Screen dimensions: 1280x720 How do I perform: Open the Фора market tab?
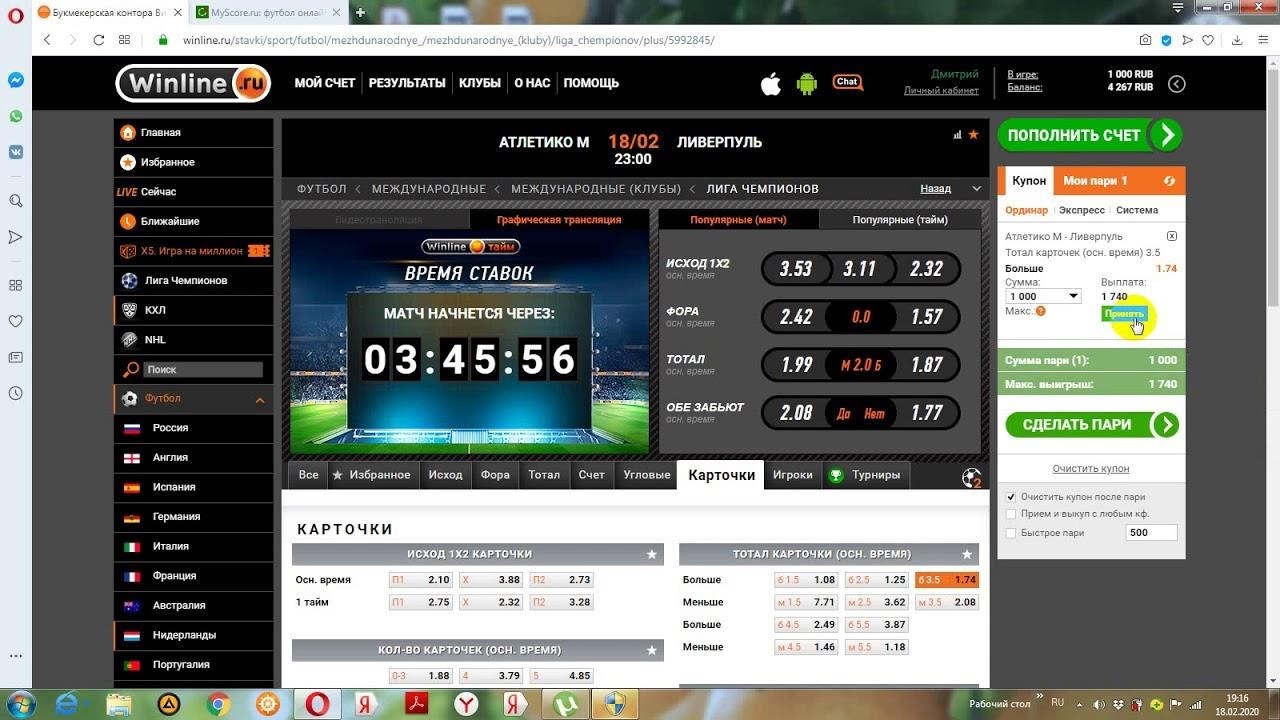(495, 475)
